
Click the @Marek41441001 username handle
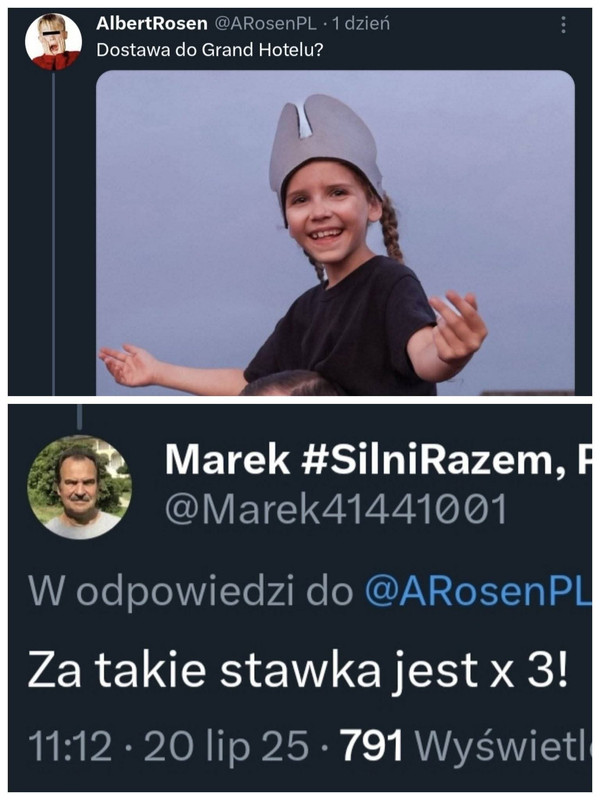(336, 508)
